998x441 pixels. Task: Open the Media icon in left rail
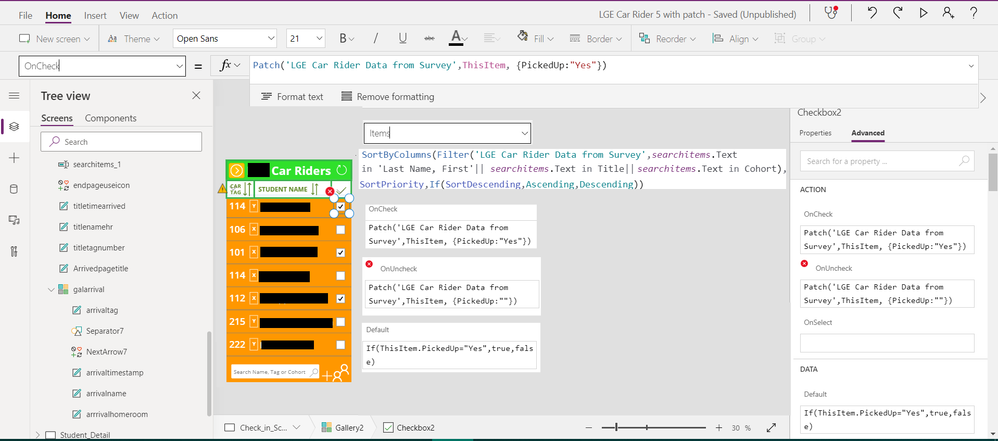[x=14, y=220]
